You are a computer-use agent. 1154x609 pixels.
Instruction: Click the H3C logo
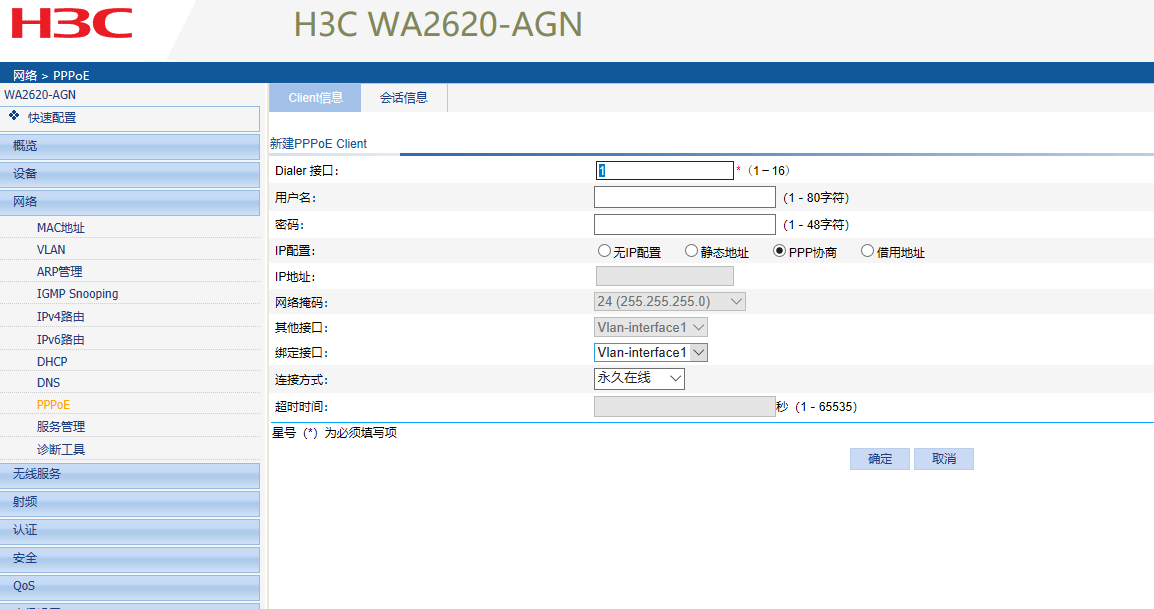(x=71, y=23)
